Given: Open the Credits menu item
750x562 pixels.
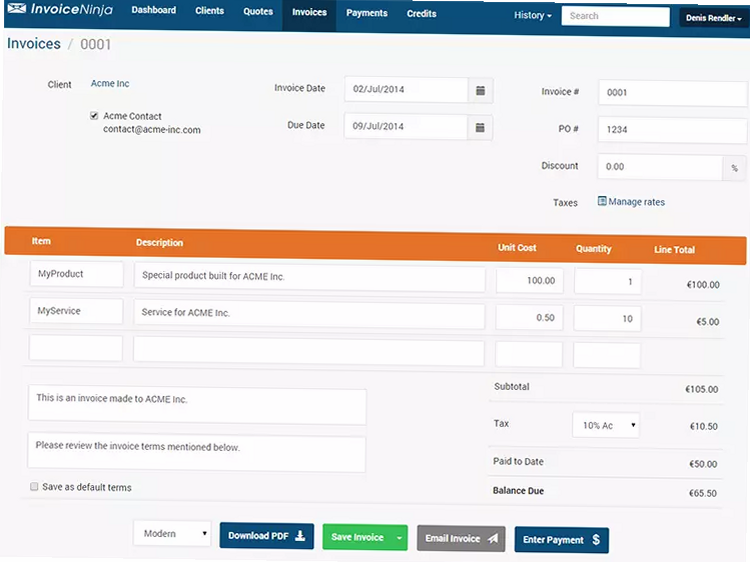Looking at the screenshot, I should (x=421, y=14).
